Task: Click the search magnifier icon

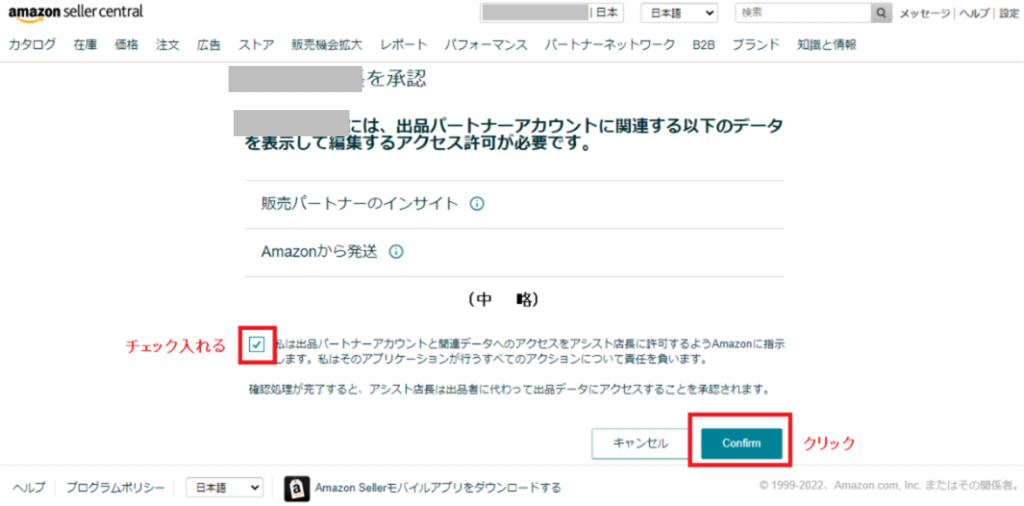Action: (x=880, y=13)
